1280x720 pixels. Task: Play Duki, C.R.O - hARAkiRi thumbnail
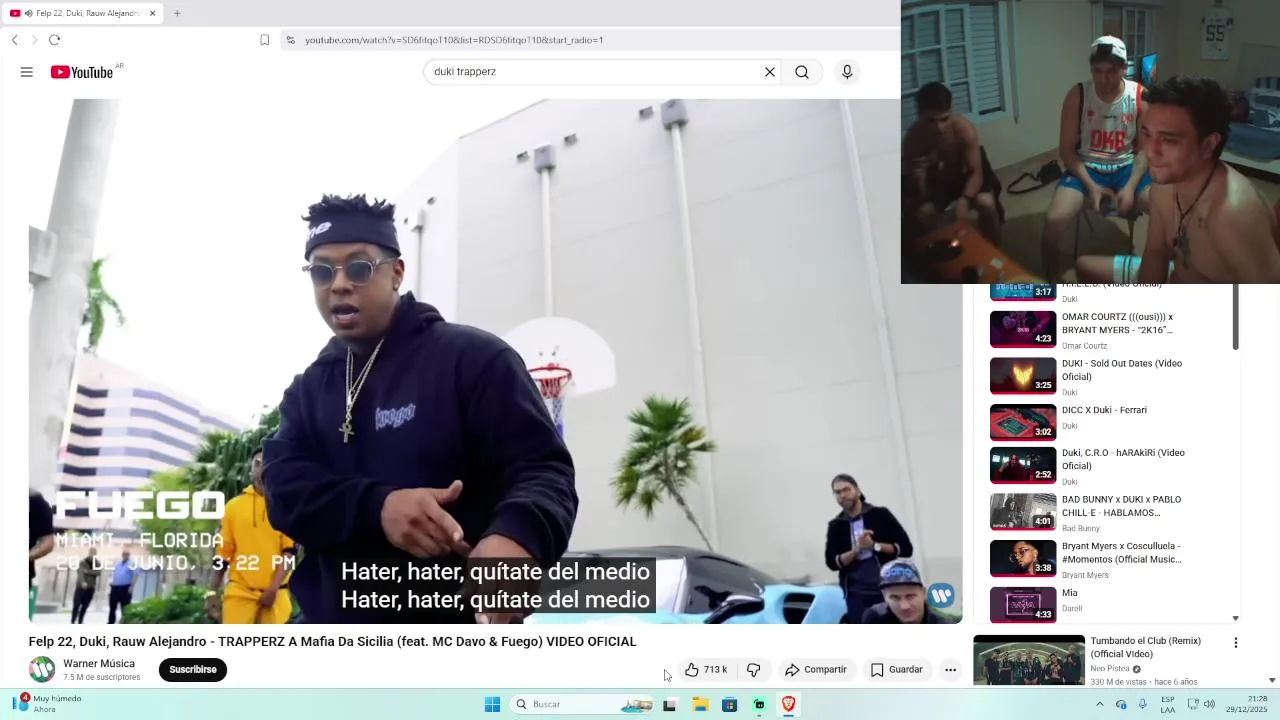click(x=1023, y=466)
